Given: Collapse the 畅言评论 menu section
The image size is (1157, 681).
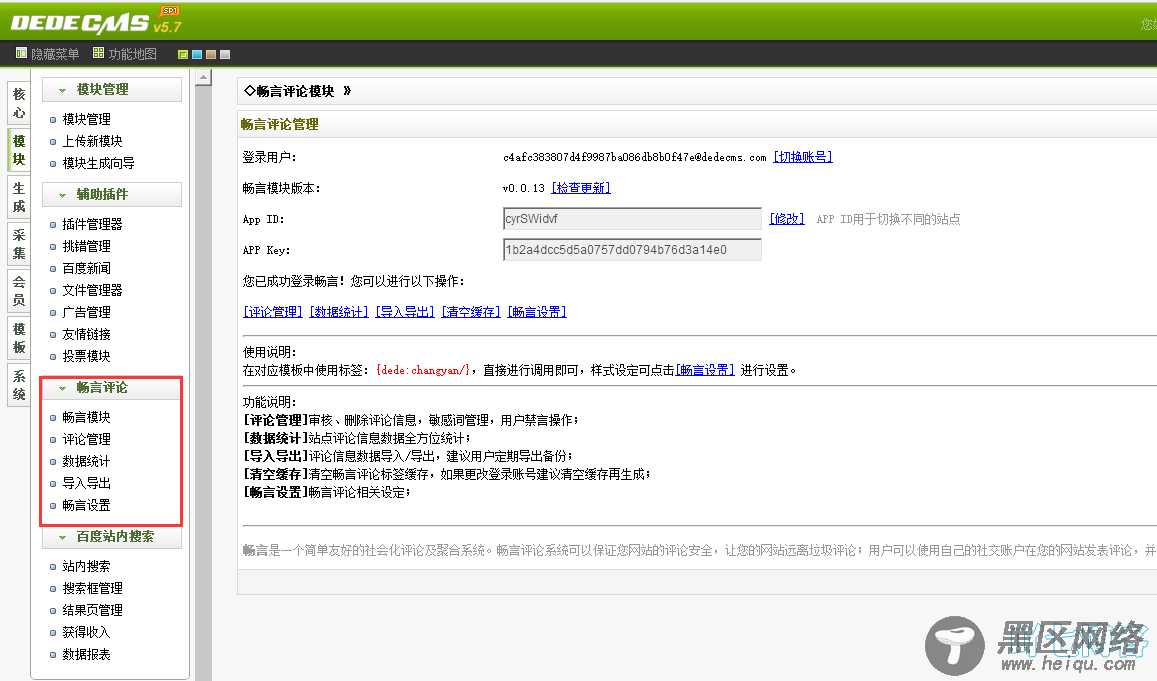Looking at the screenshot, I should pos(111,387).
